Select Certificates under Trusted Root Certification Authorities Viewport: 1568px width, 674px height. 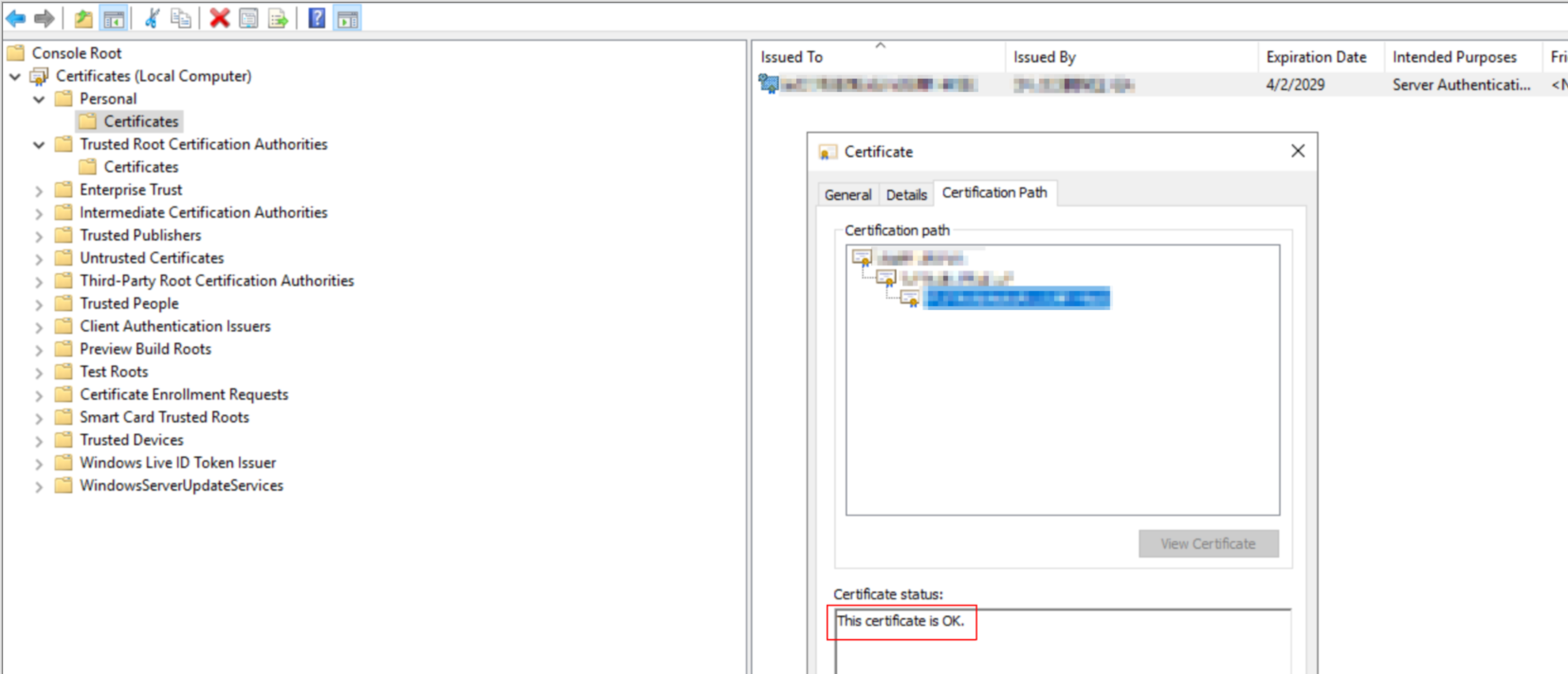click(x=141, y=167)
